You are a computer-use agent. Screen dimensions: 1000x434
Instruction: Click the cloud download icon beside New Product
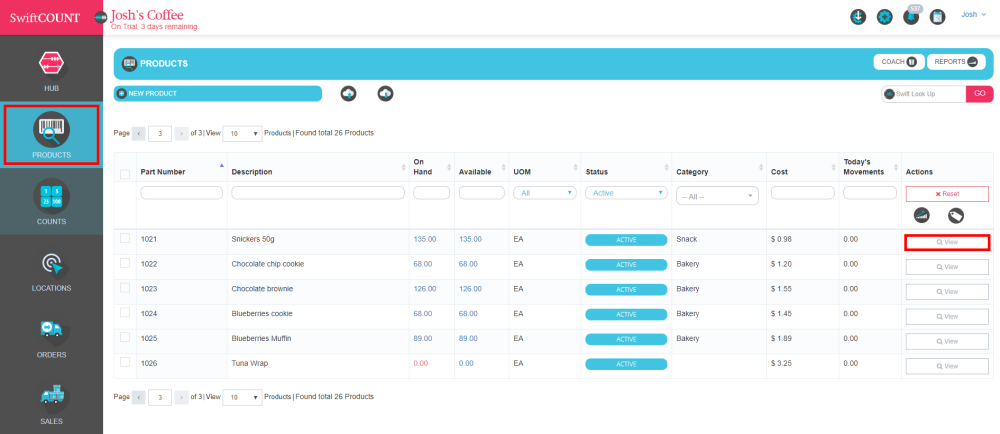pos(385,94)
